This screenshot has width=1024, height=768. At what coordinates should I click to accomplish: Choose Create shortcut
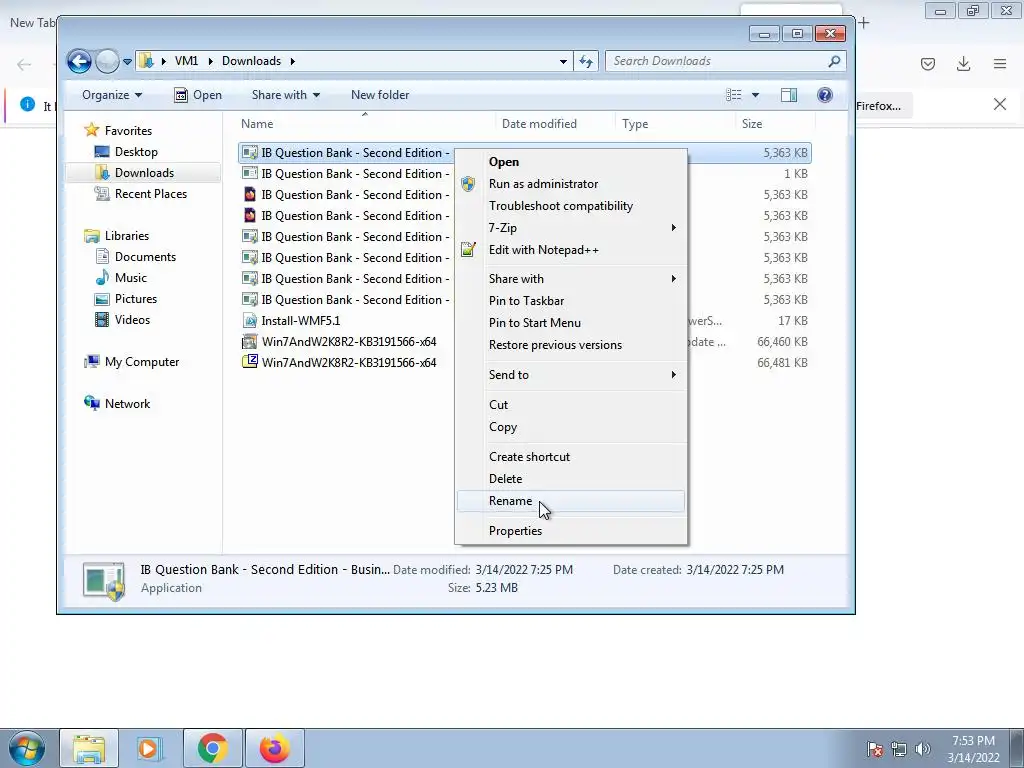click(x=571, y=457)
